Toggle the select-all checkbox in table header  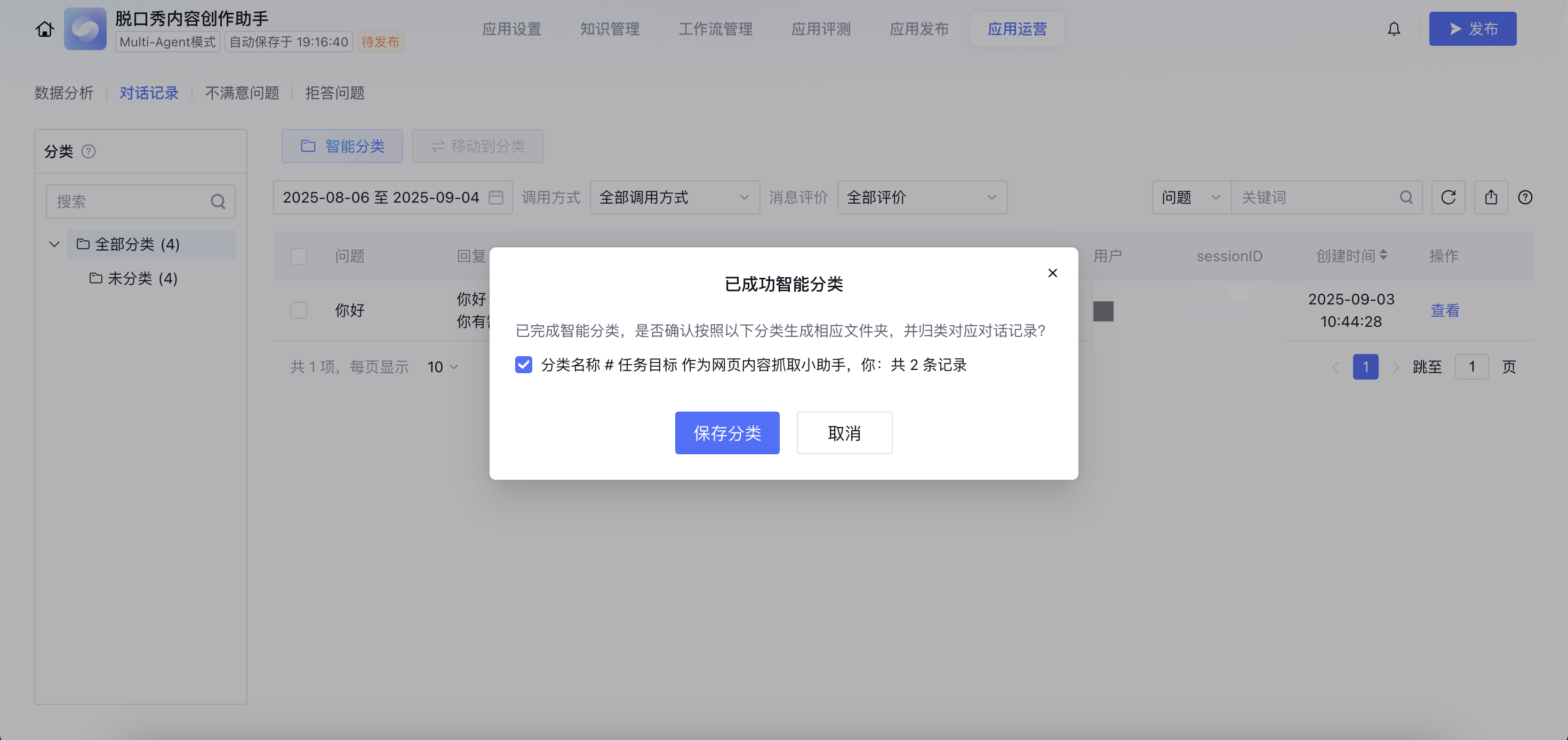(298, 256)
